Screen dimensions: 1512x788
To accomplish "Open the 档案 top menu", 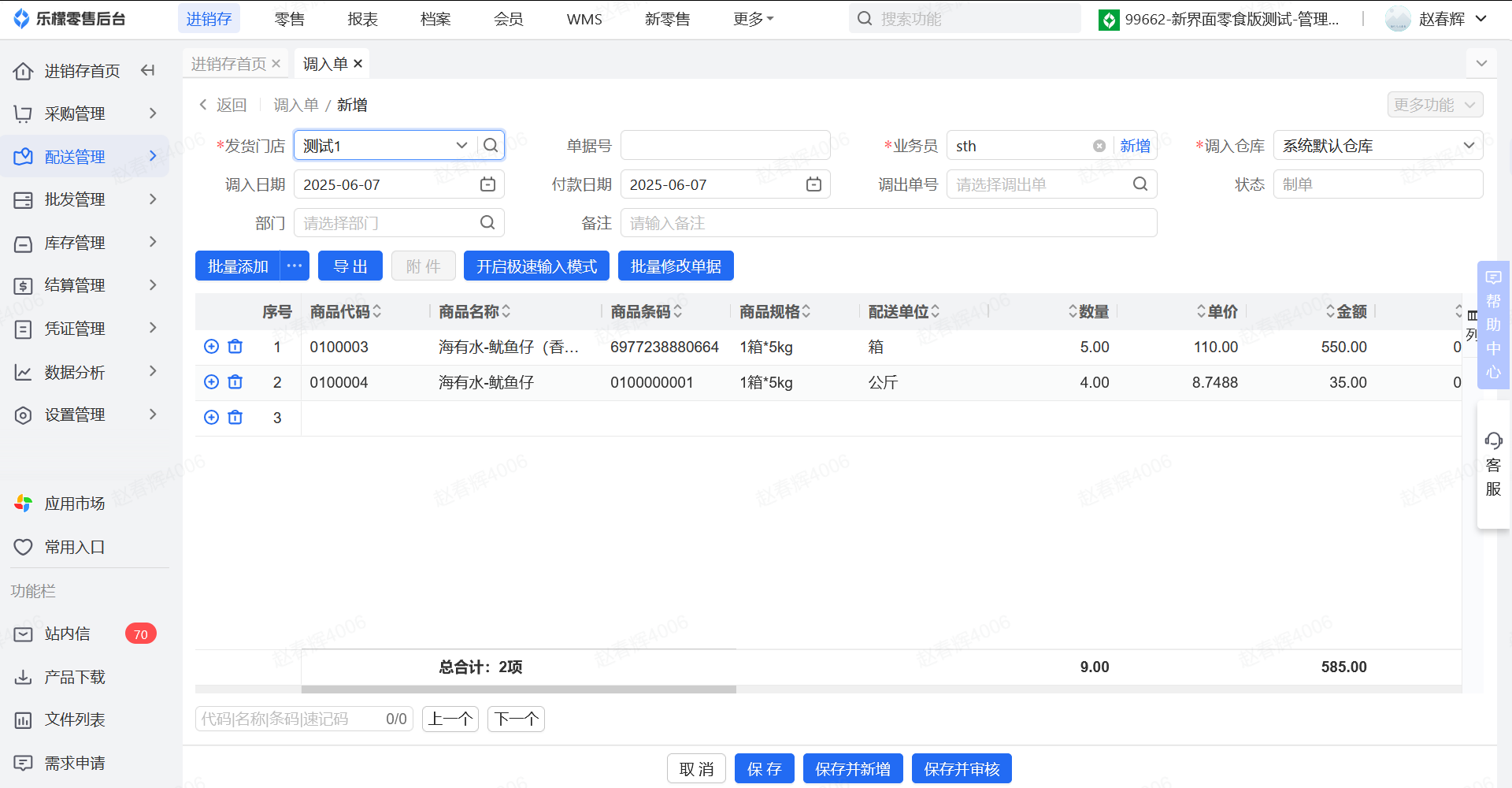I will pyautogui.click(x=435, y=19).
